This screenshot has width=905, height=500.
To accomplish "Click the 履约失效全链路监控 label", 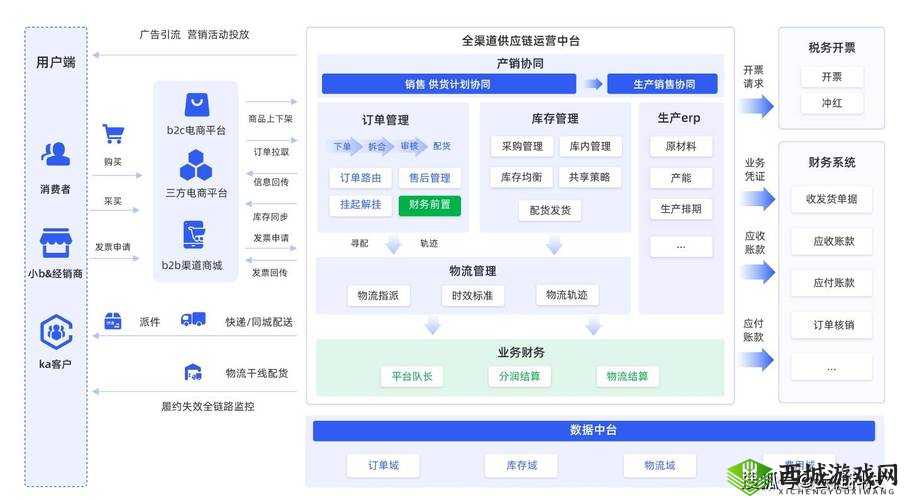I will pos(208,406).
